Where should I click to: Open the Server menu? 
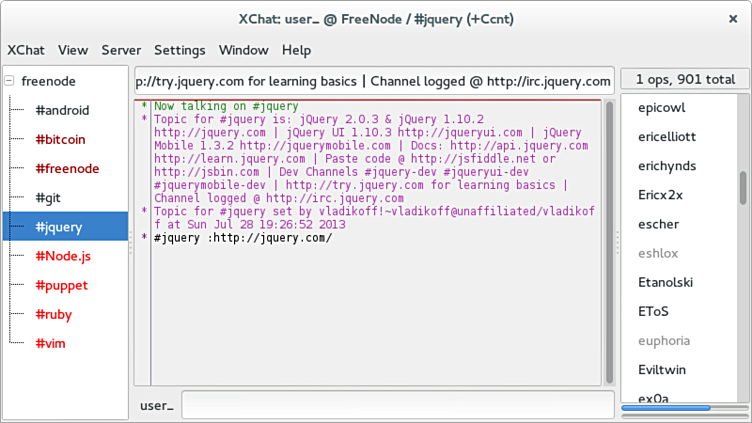(121, 50)
